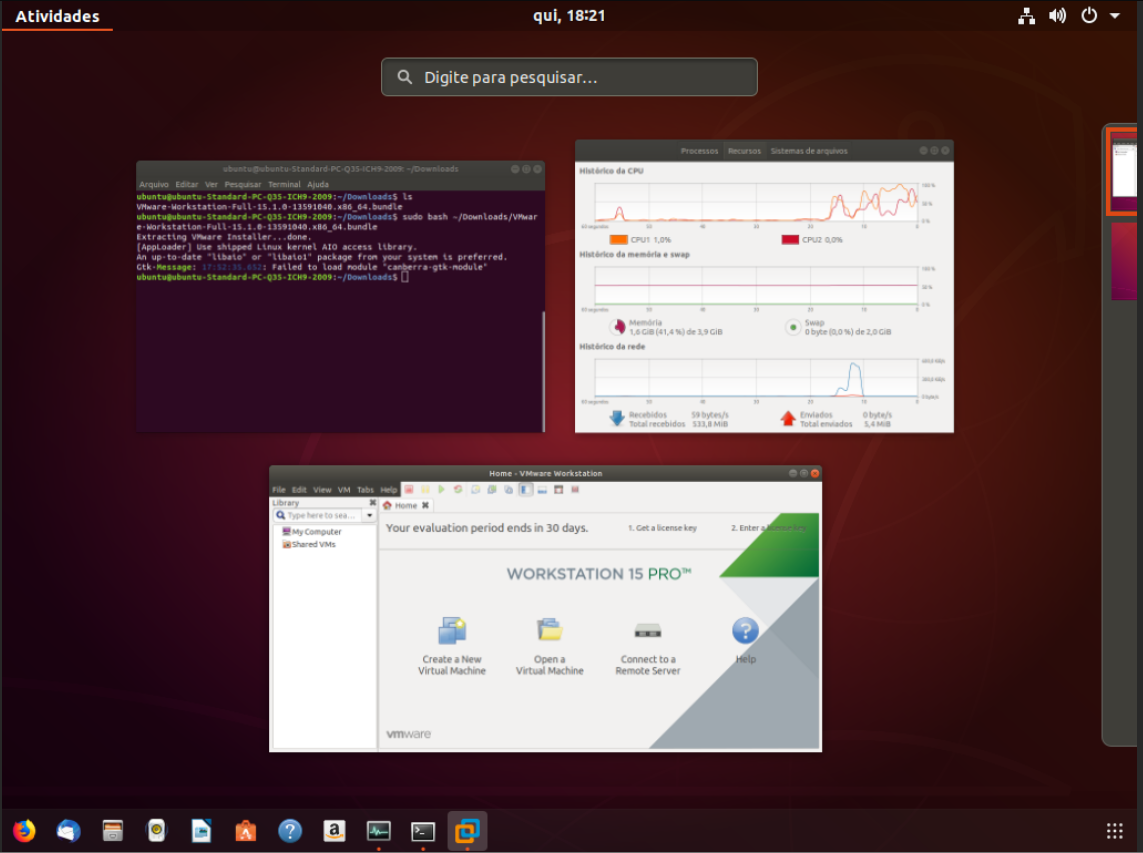Screen dimensions: 1143x853
Task: Open Terminal from the dock
Action: (423, 830)
